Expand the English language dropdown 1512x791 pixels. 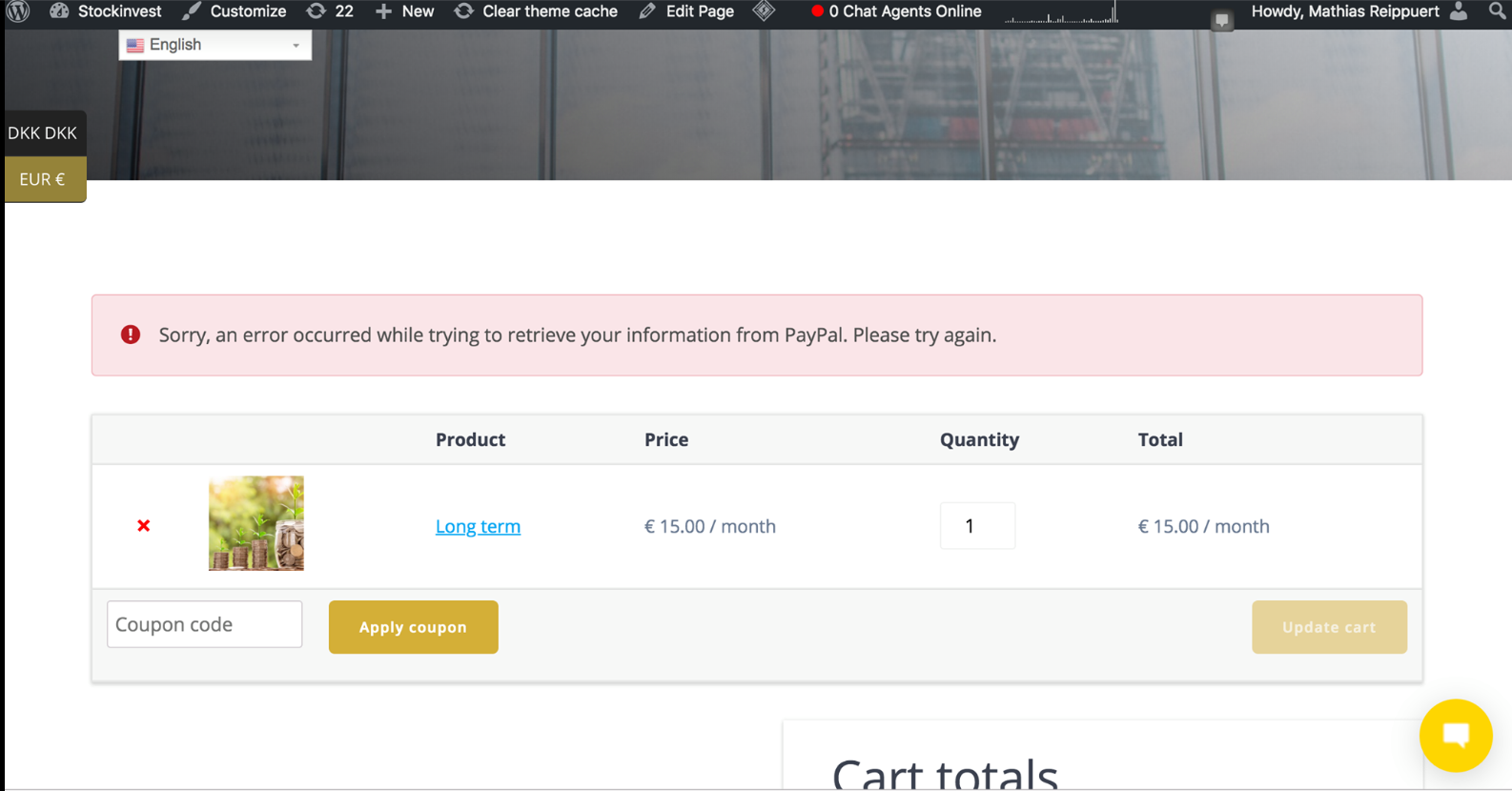point(215,45)
